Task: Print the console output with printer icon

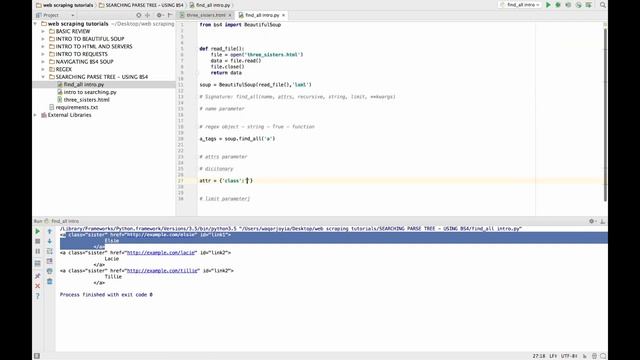Action: pos(50,271)
